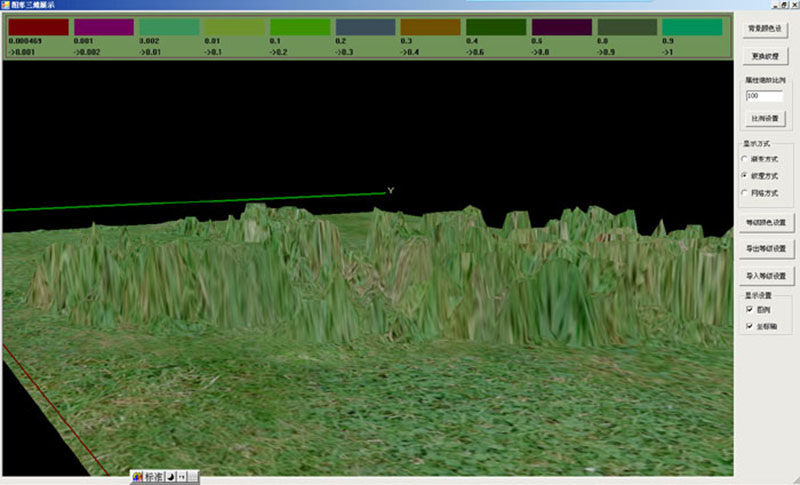800x485 pixels.
Task: Click the IME logo icon on floating bar
Action: point(137,477)
